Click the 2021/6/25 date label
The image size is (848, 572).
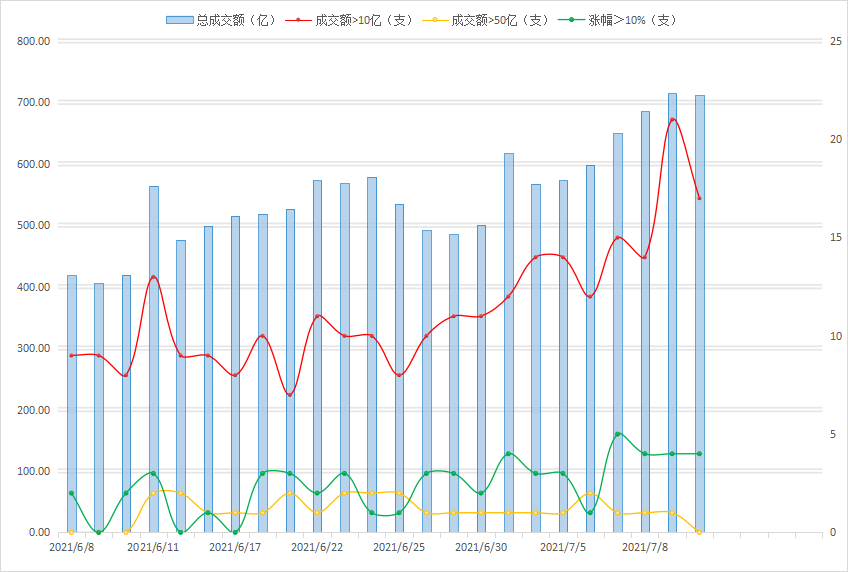399,547
